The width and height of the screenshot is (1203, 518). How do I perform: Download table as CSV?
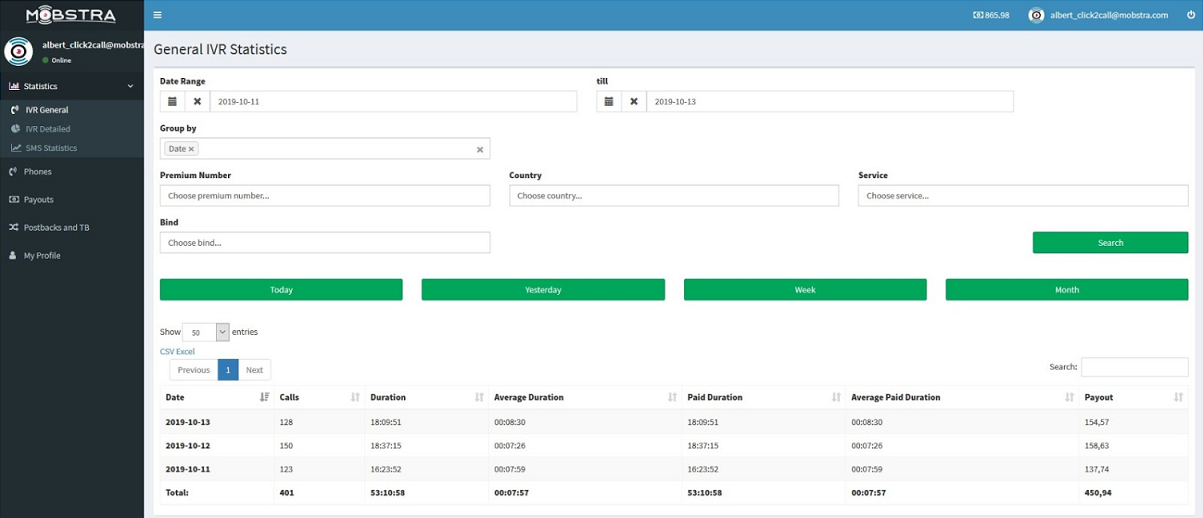pyautogui.click(x=166, y=351)
